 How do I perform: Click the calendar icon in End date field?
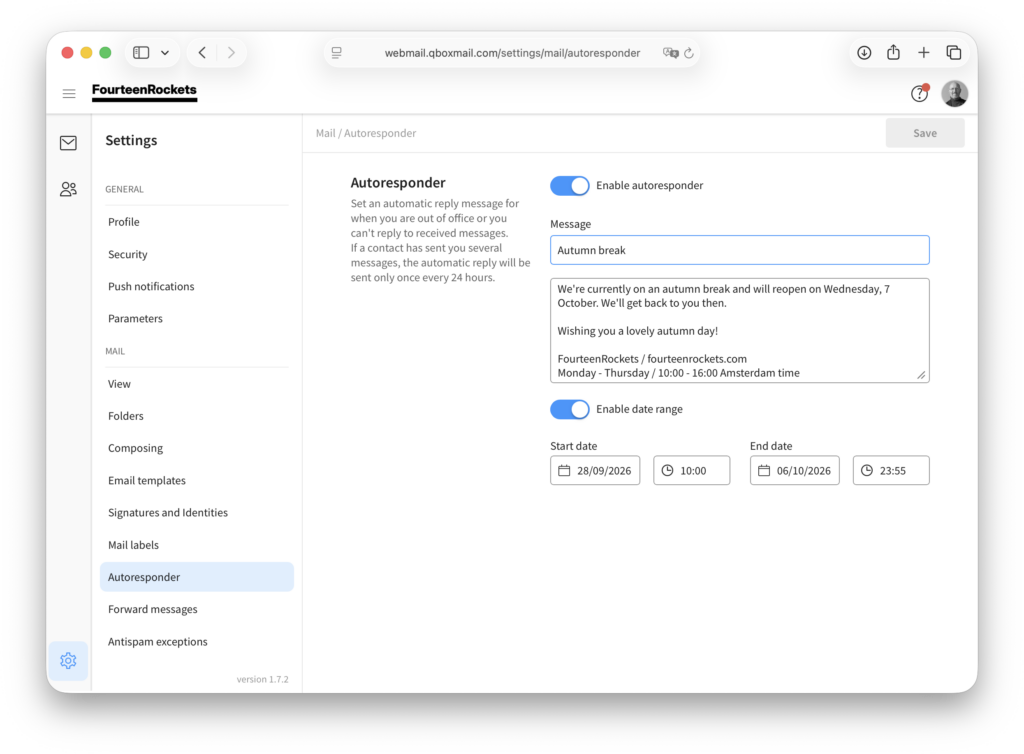764,470
